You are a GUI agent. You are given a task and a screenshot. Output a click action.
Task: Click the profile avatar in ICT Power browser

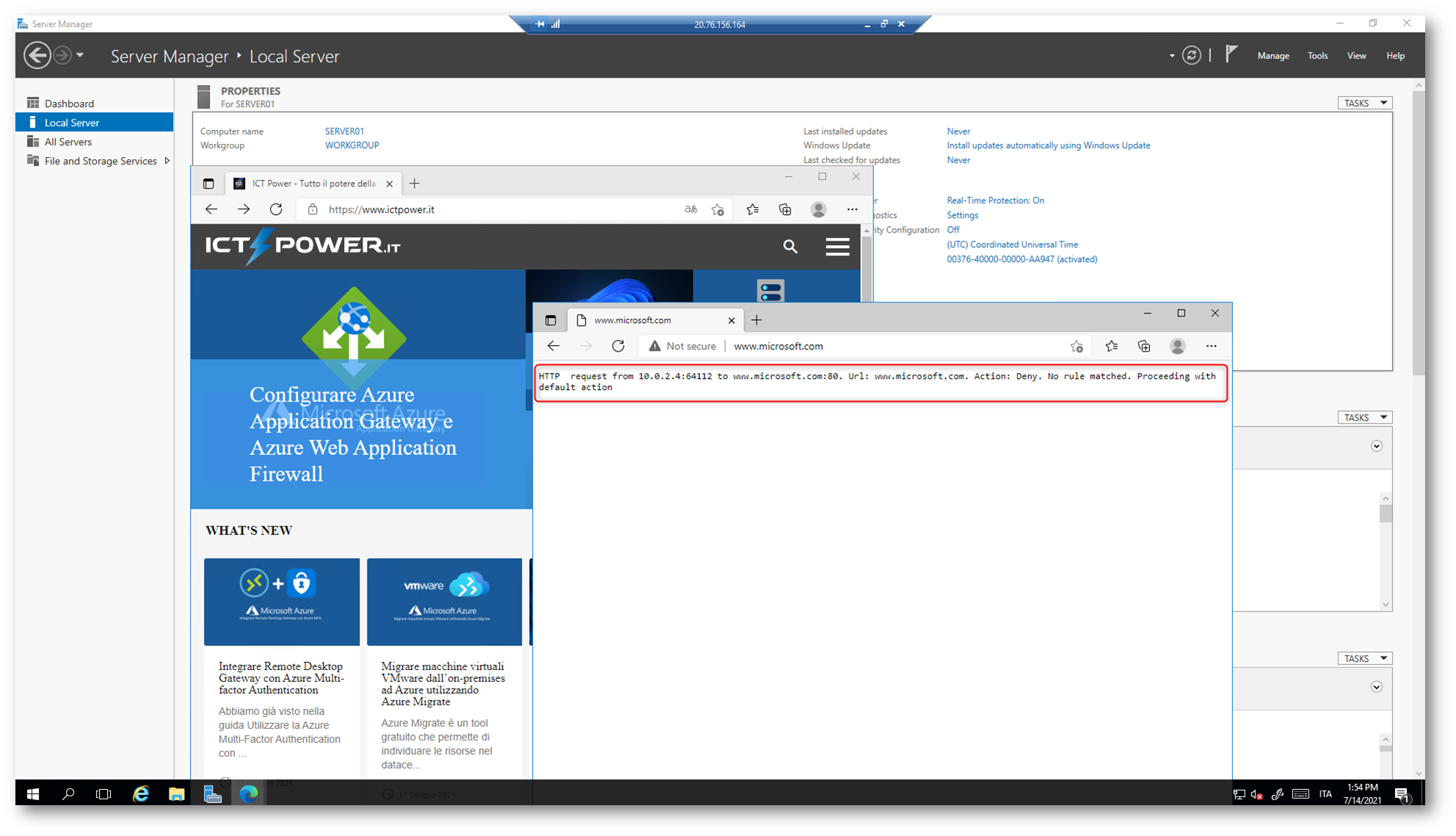(x=818, y=210)
